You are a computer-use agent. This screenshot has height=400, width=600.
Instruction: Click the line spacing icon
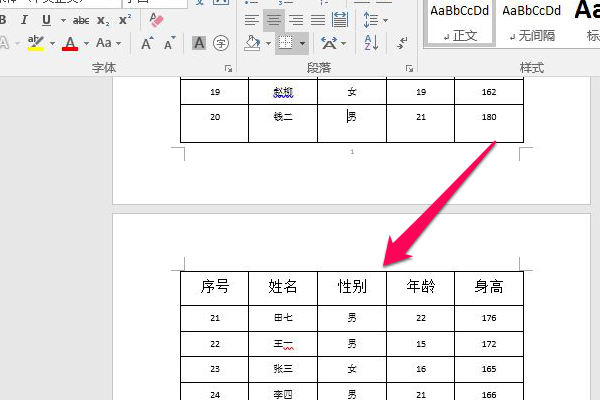click(370, 20)
